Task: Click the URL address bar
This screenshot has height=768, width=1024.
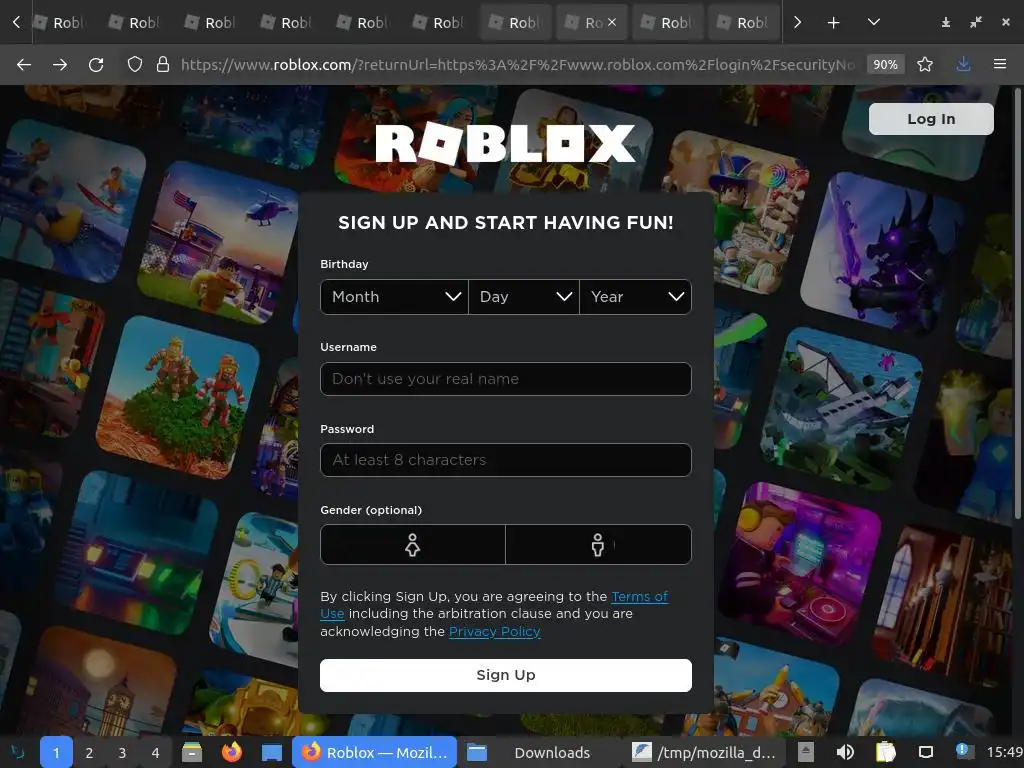Action: coord(517,64)
